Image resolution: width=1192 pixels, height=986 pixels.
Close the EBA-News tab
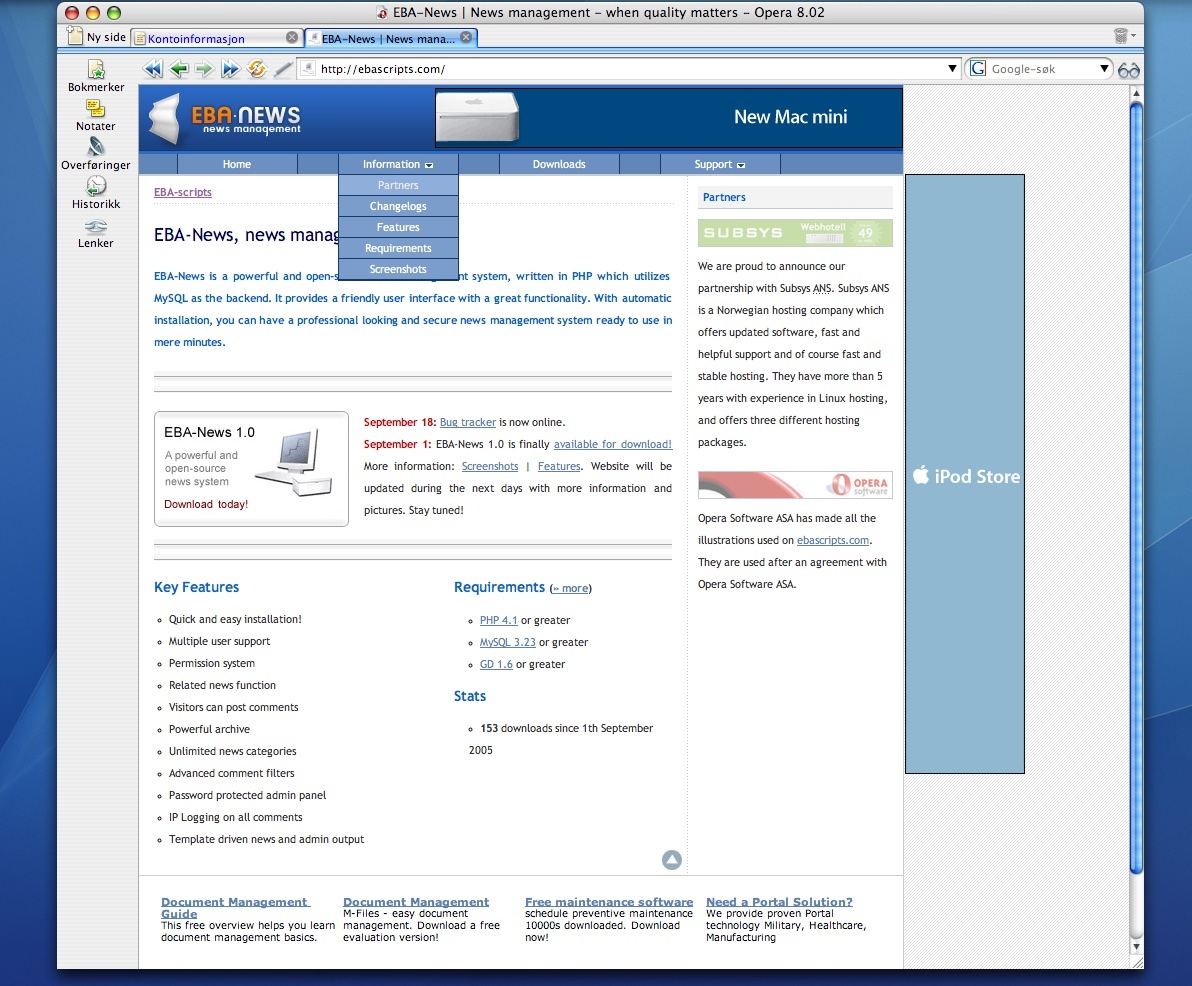(x=466, y=37)
